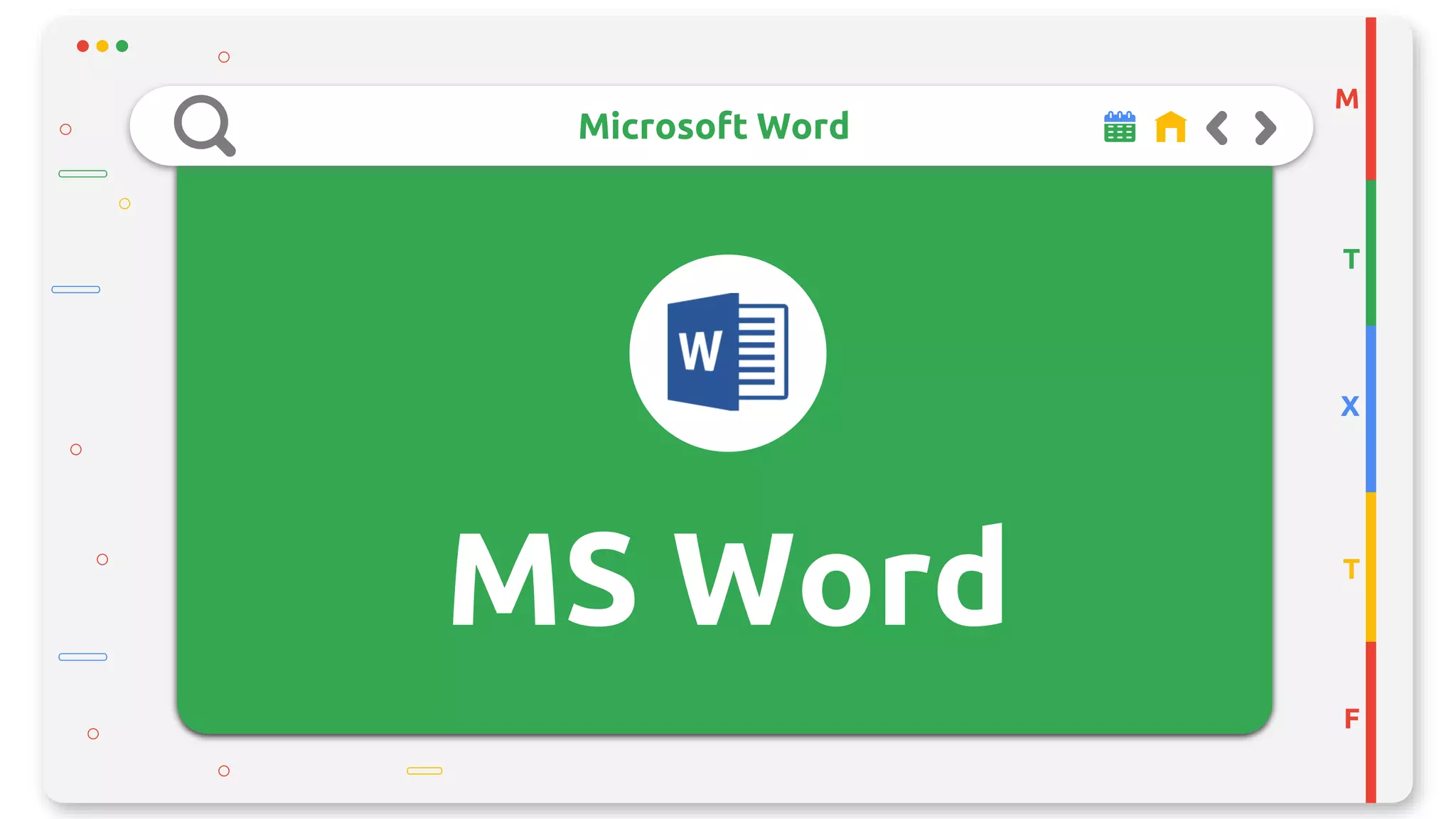Viewport: 1456px width, 819px height.
Task: Click the large MS Word heading
Action: click(x=728, y=575)
